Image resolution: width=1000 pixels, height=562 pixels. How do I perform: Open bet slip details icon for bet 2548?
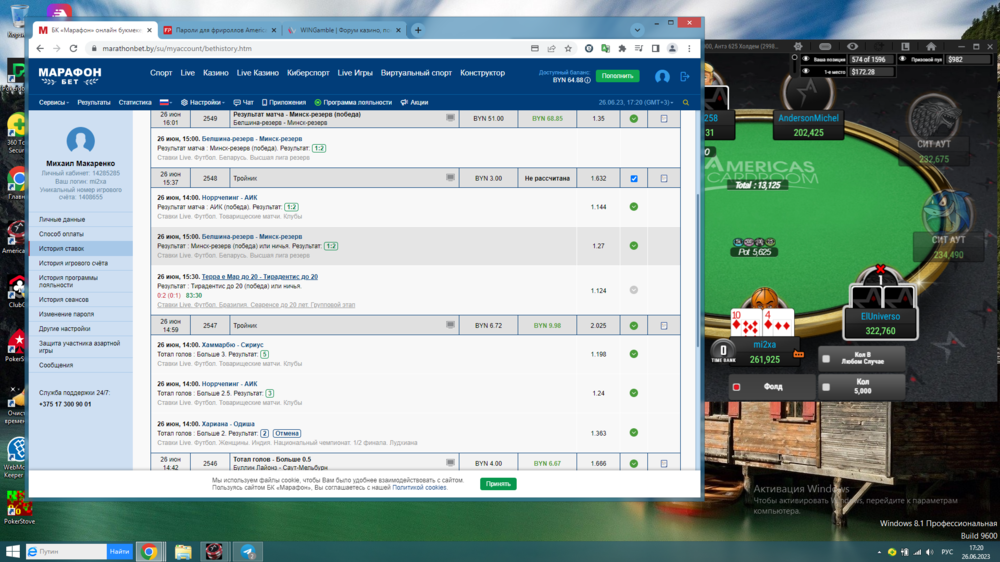pos(664,179)
